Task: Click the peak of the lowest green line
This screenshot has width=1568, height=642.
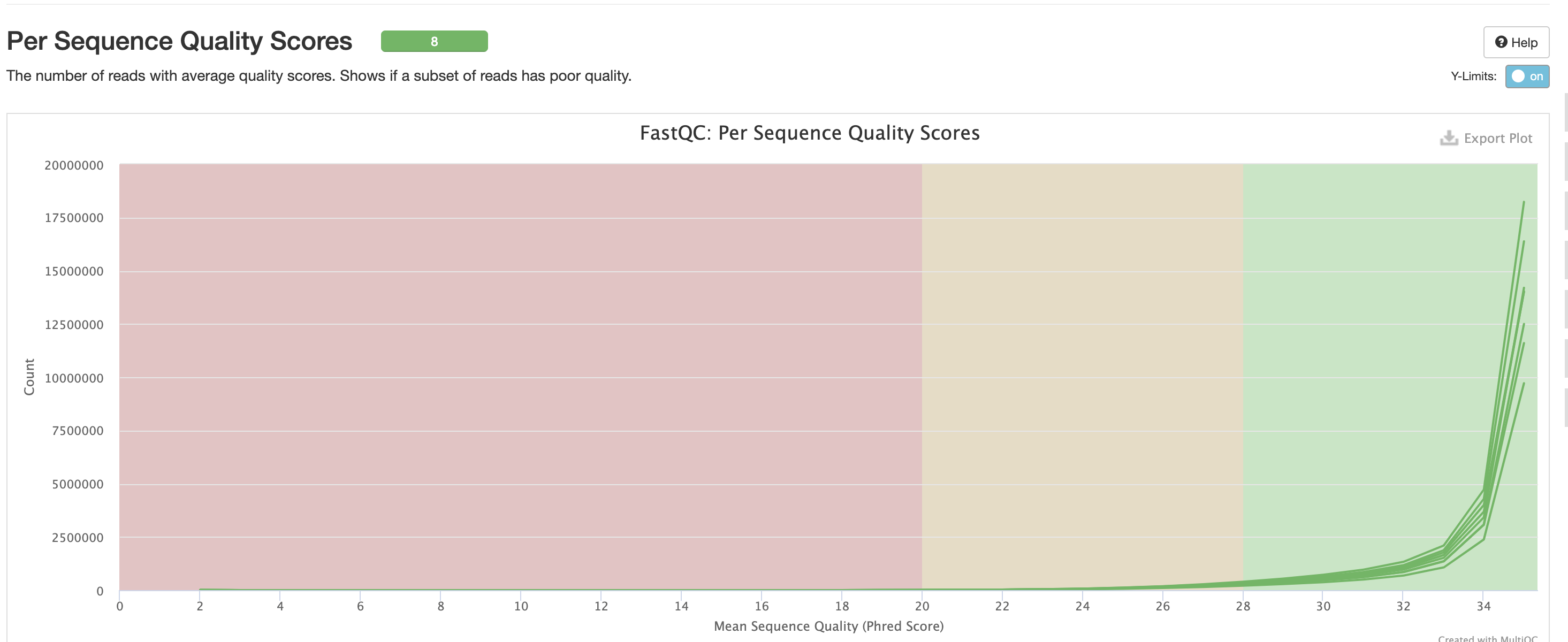Action: click(1524, 384)
